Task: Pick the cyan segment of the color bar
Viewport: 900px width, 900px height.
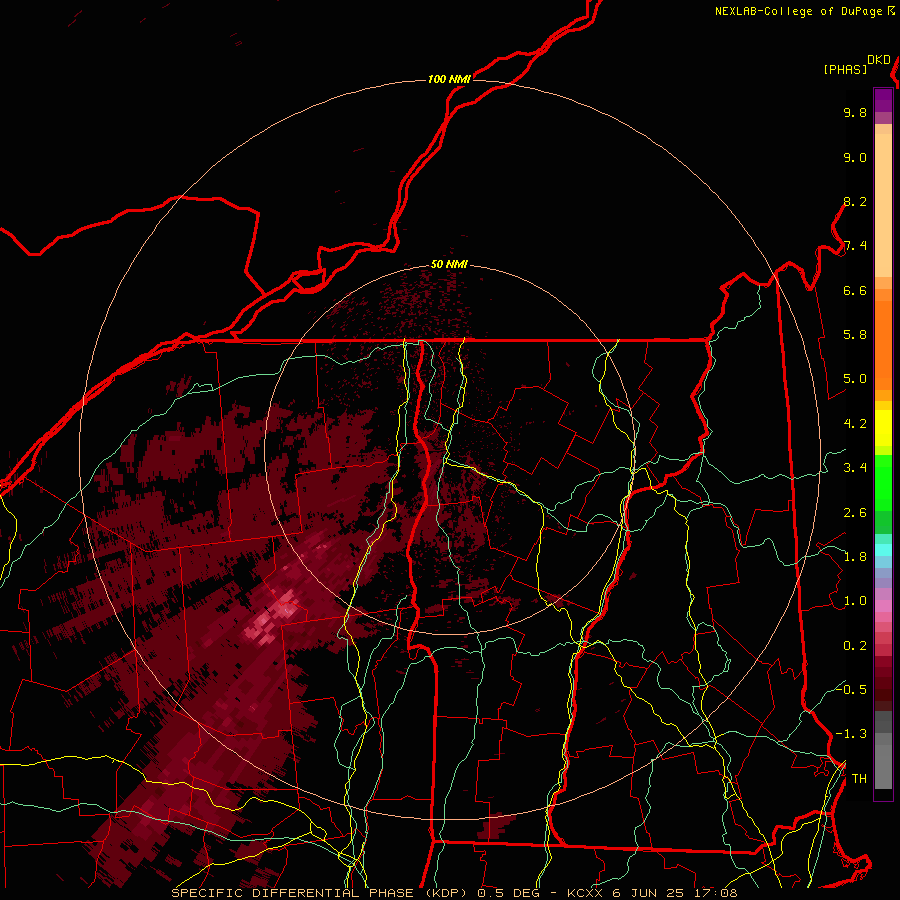Action: 883,550
